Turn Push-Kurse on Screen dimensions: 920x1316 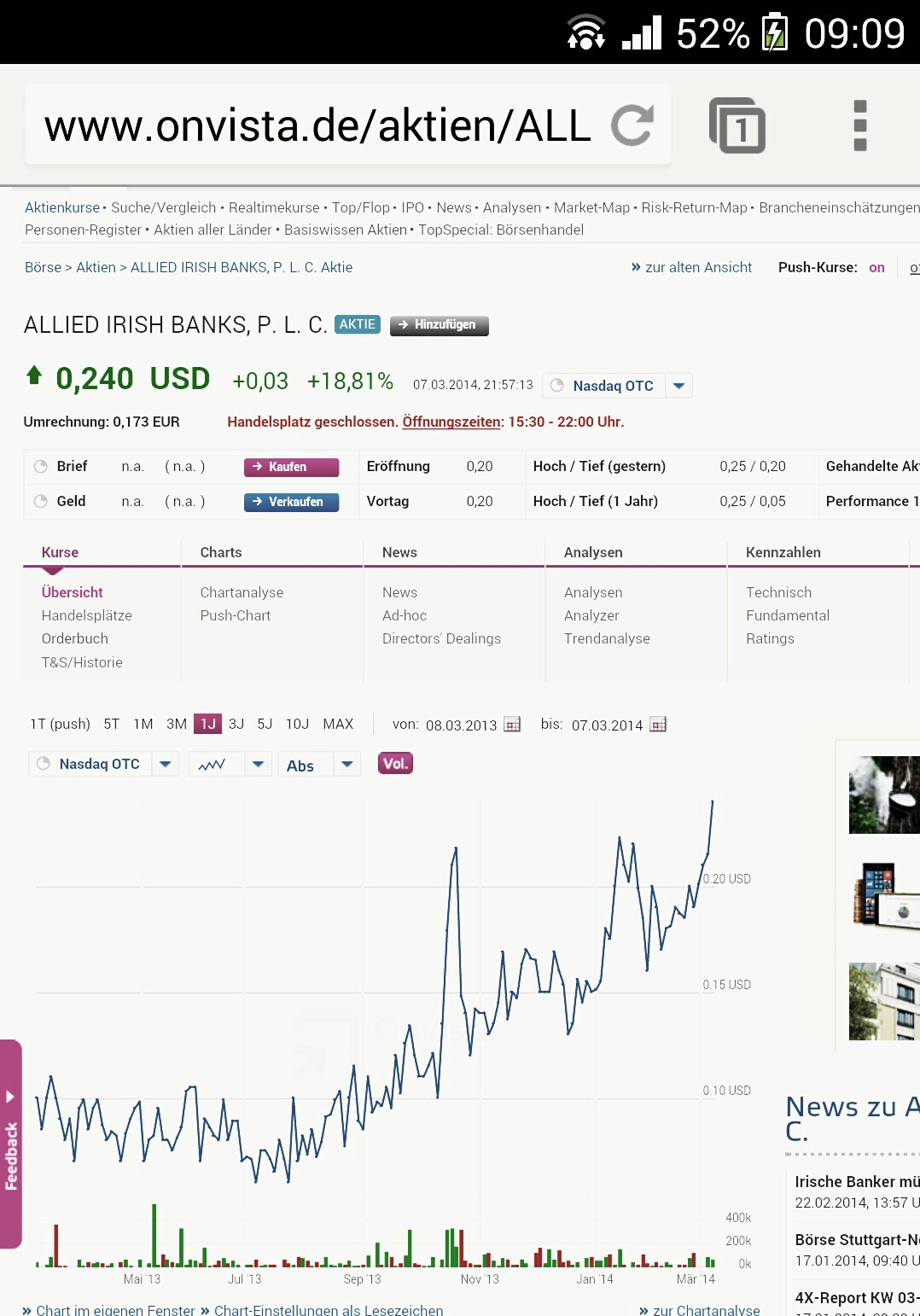tap(876, 267)
